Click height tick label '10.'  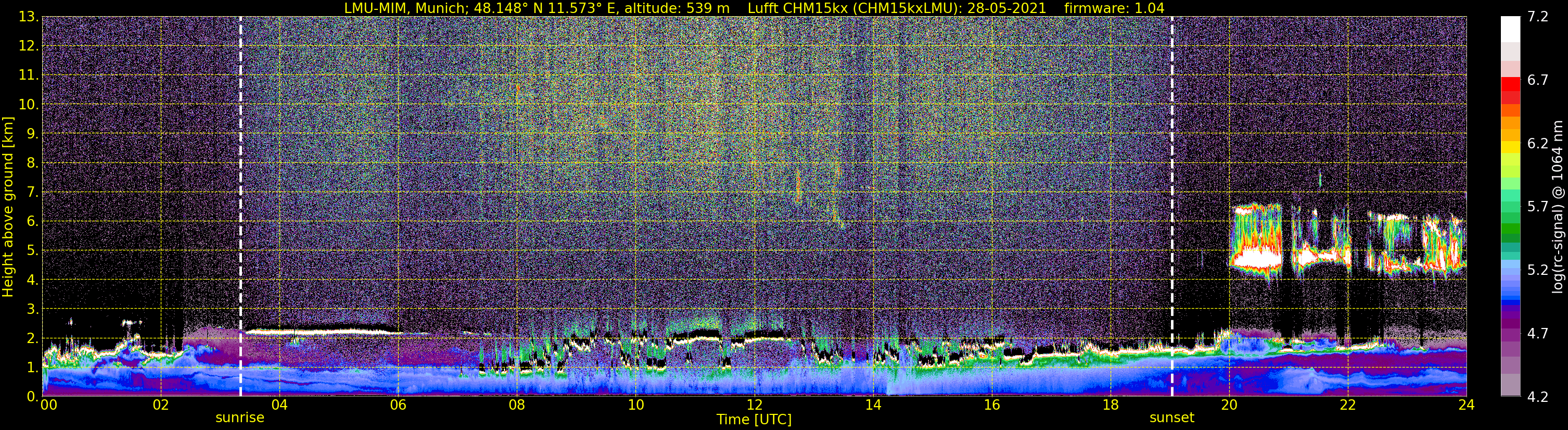click(x=29, y=105)
